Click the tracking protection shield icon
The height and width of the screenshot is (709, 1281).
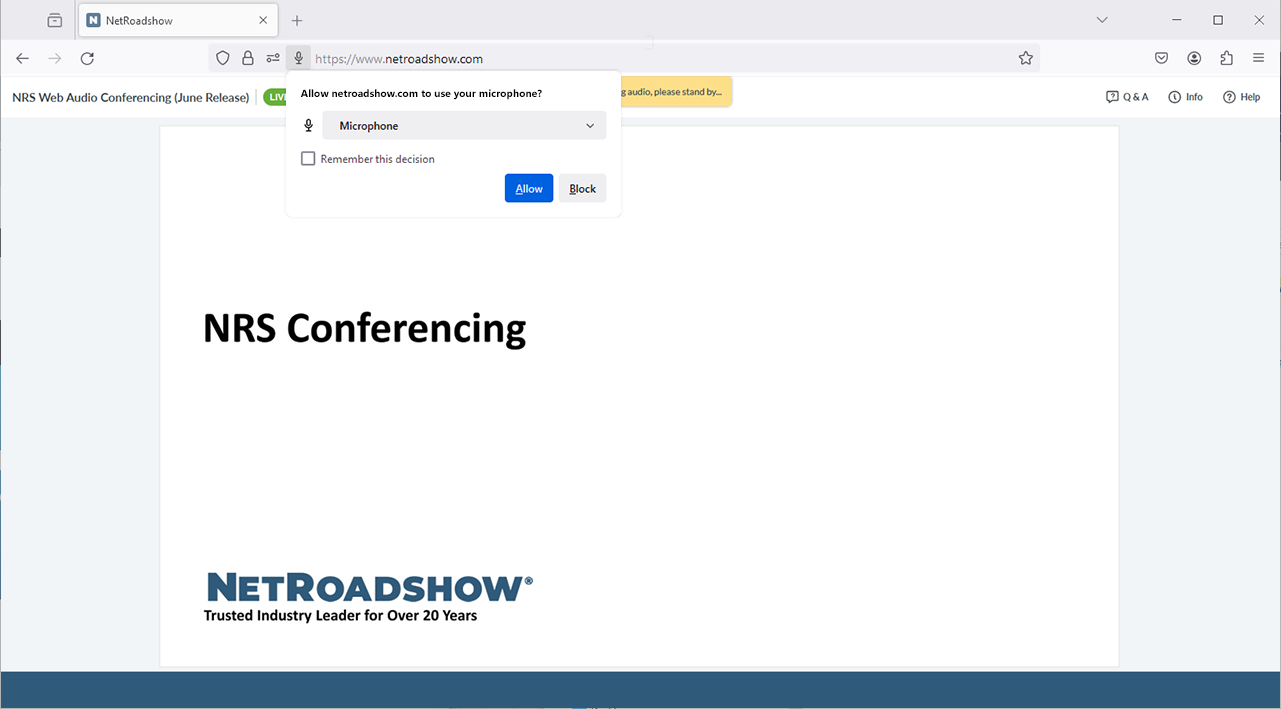pos(222,58)
